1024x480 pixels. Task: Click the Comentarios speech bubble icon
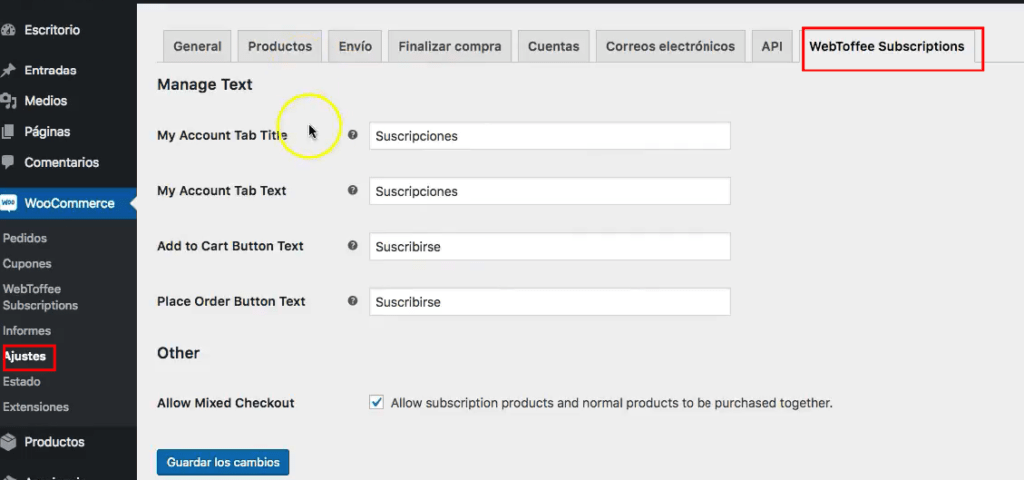[x=7, y=161]
